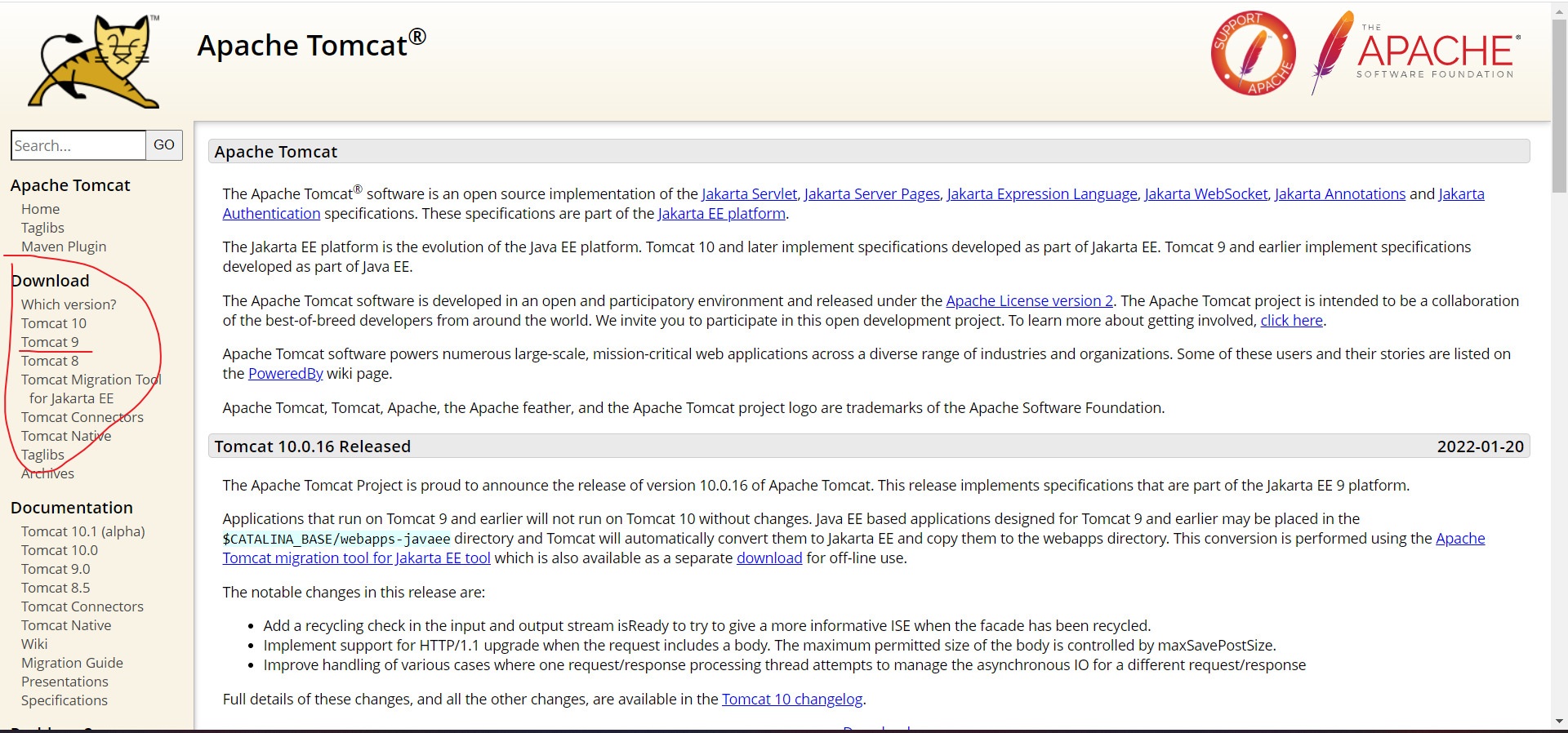Open the Apache Software Foundation feather logo
The width and height of the screenshot is (1568, 733).
[x=1415, y=53]
